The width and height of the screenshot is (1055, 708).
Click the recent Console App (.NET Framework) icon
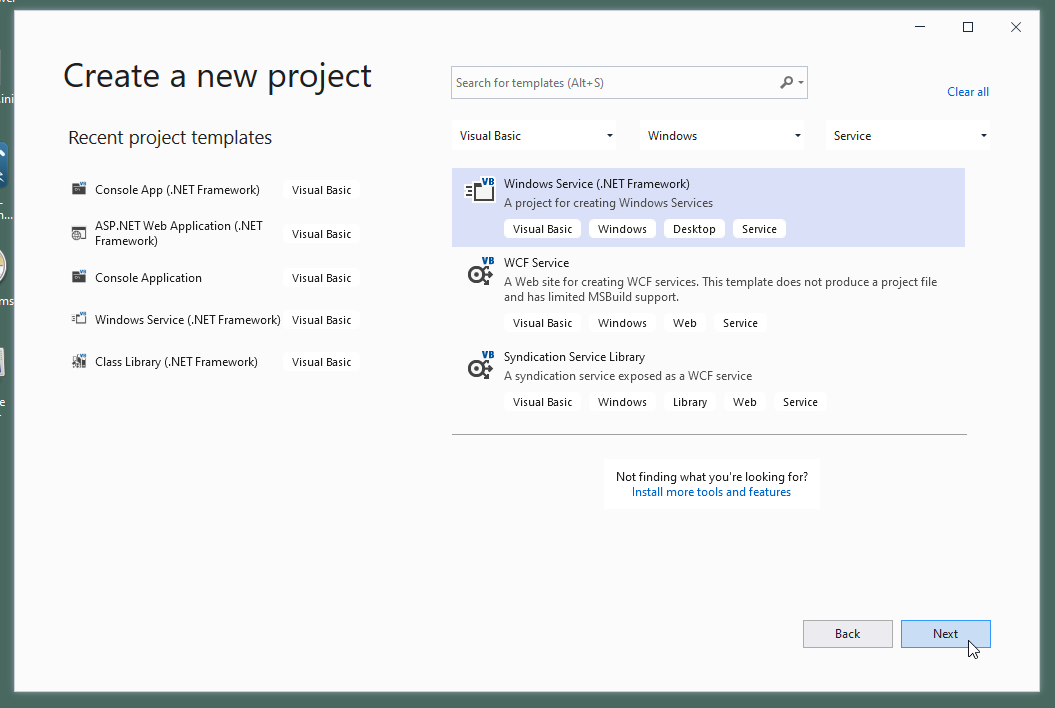(79, 189)
